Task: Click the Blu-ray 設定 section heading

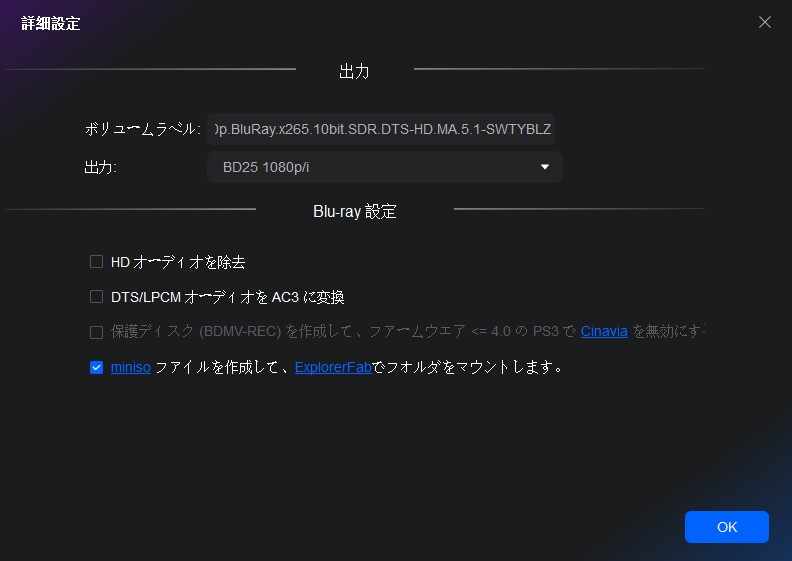Action: pos(355,211)
